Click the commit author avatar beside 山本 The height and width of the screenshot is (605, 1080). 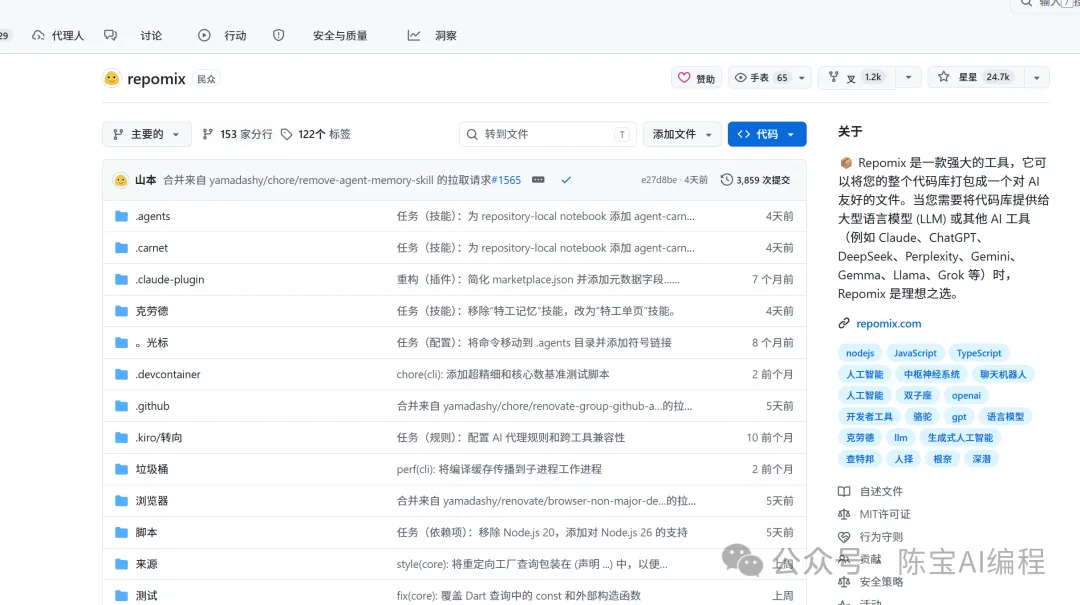pyautogui.click(x=121, y=180)
